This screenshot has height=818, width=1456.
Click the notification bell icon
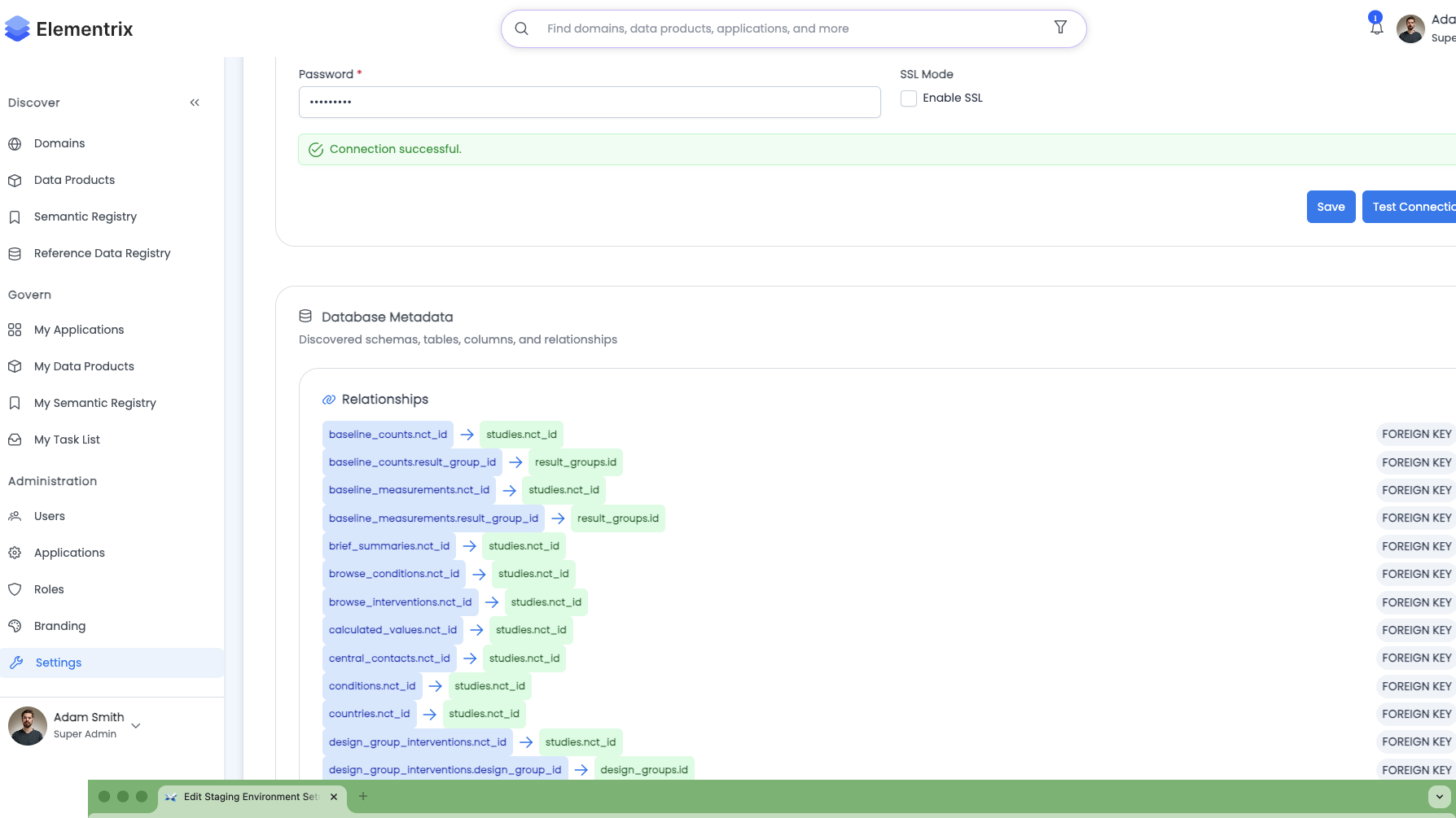[1376, 28]
